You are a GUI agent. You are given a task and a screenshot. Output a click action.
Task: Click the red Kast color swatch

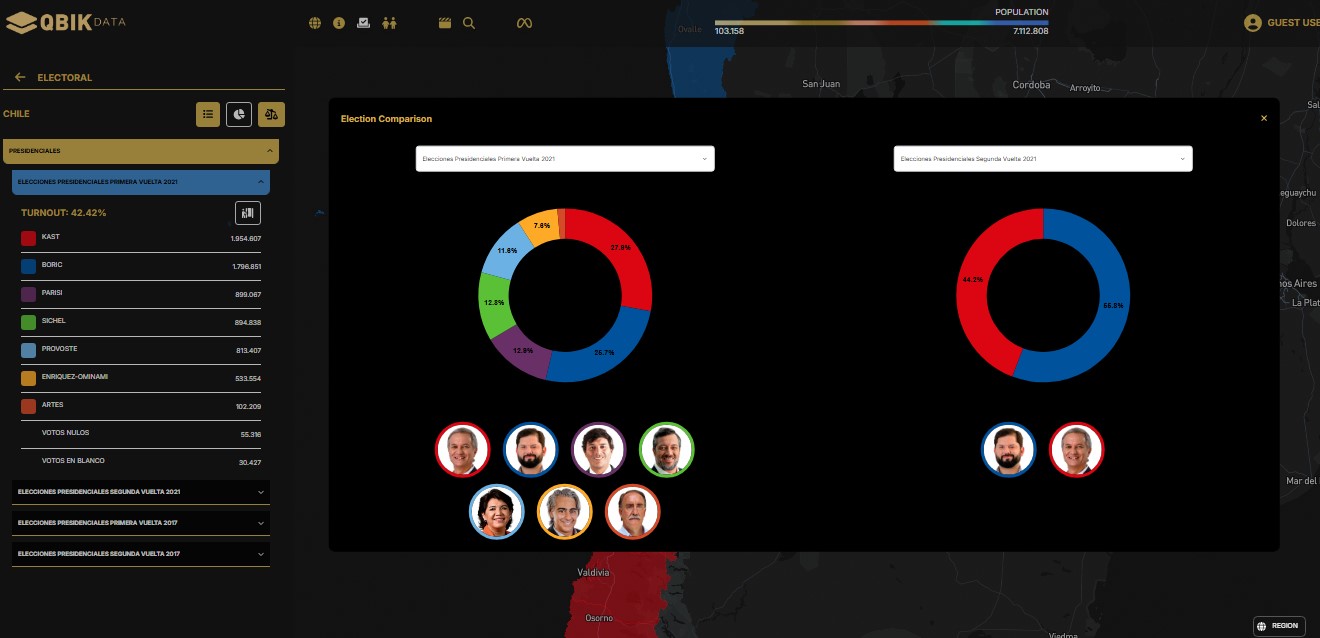(x=29, y=238)
